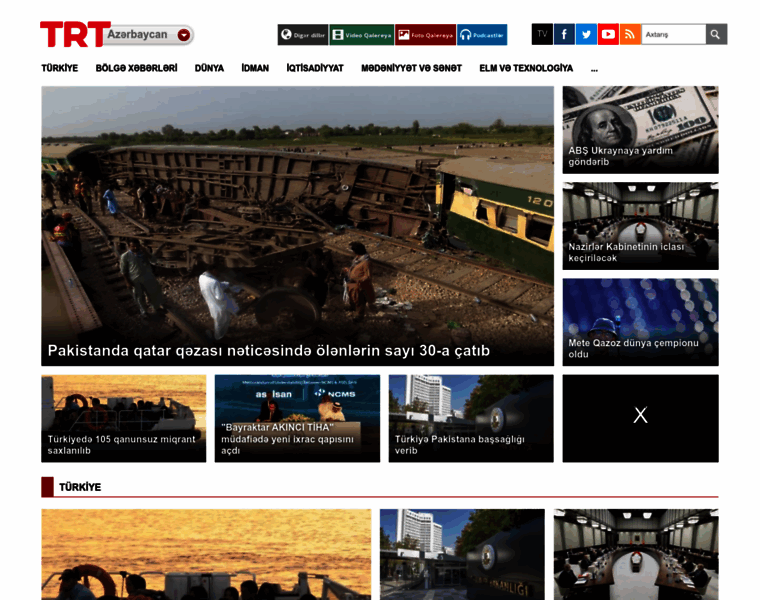This screenshot has height=600, width=760.
Task: Open the TÜRKİYE section heading
Action: click(x=80, y=487)
